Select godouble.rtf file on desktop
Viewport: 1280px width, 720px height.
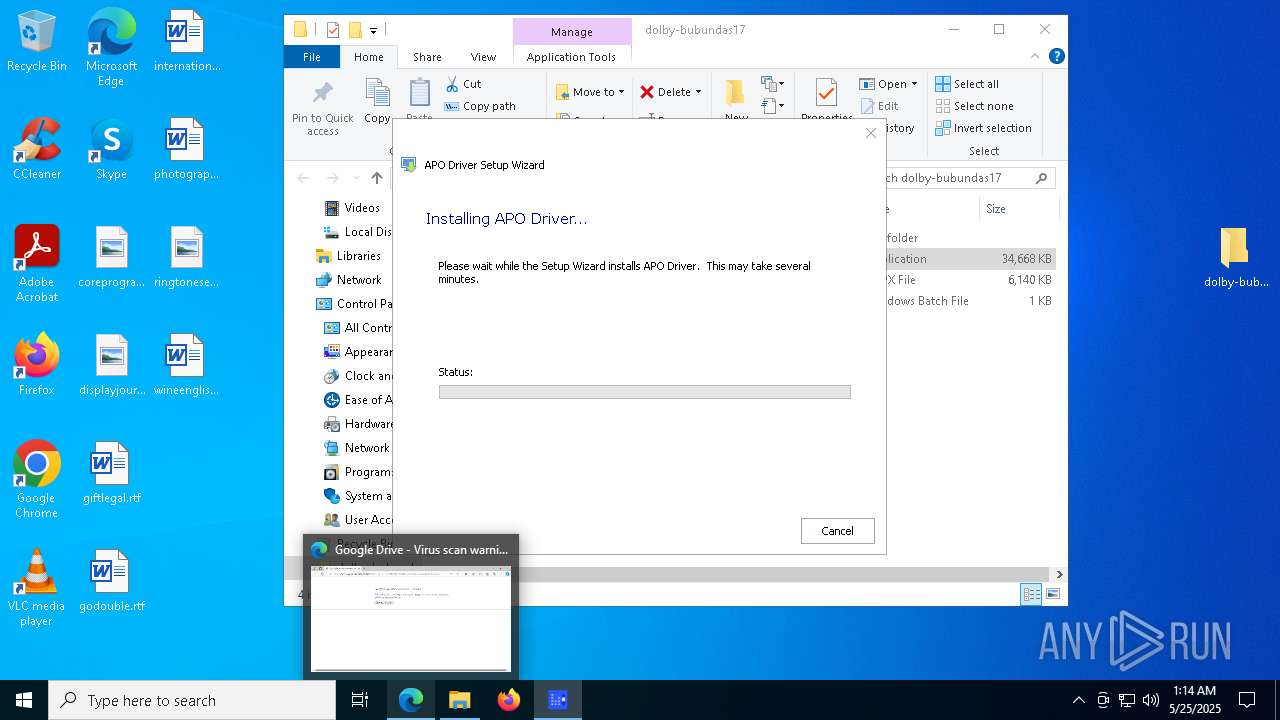[111, 581]
